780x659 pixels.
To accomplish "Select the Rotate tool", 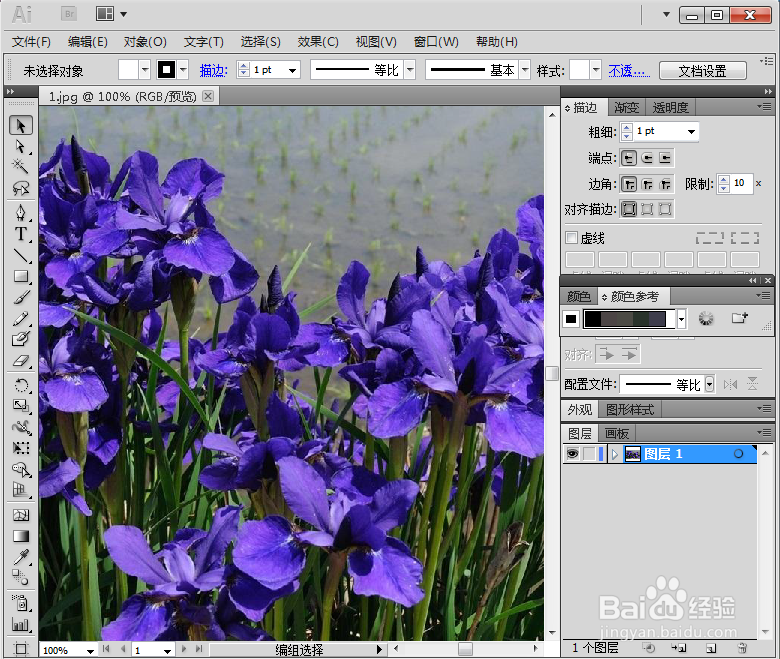I will coord(21,385).
